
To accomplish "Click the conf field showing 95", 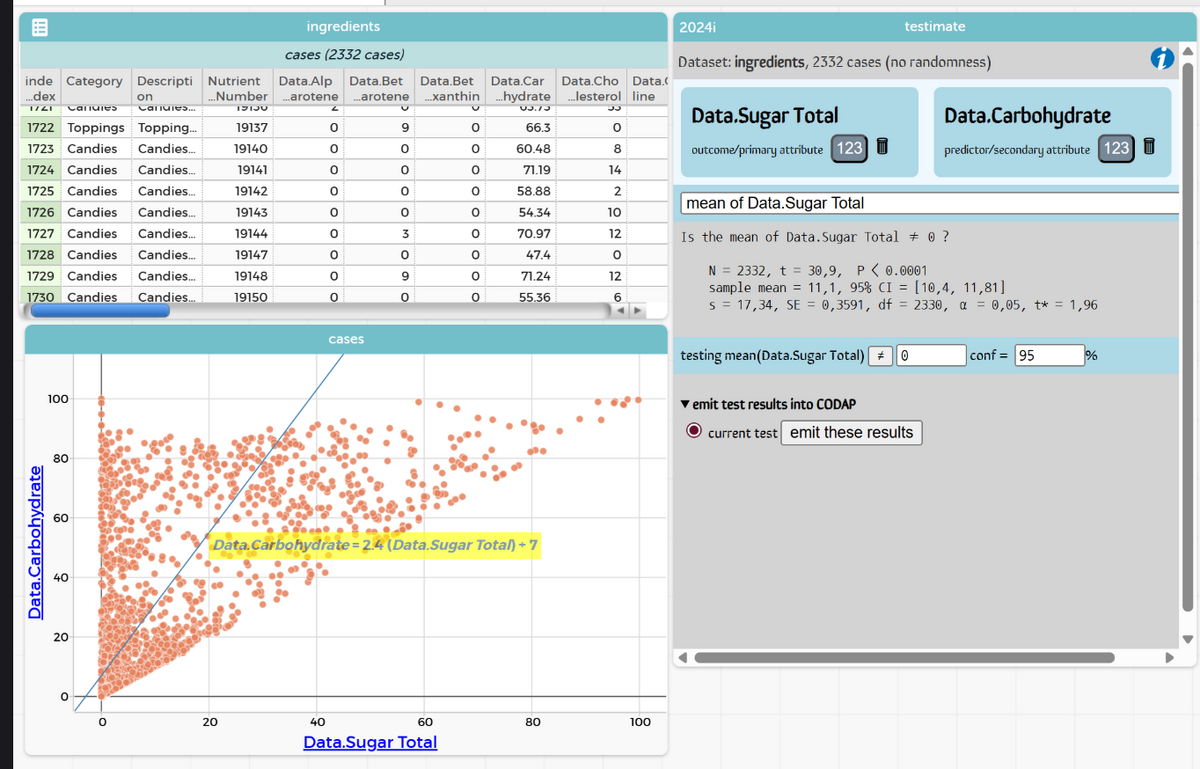I will tap(1048, 356).
